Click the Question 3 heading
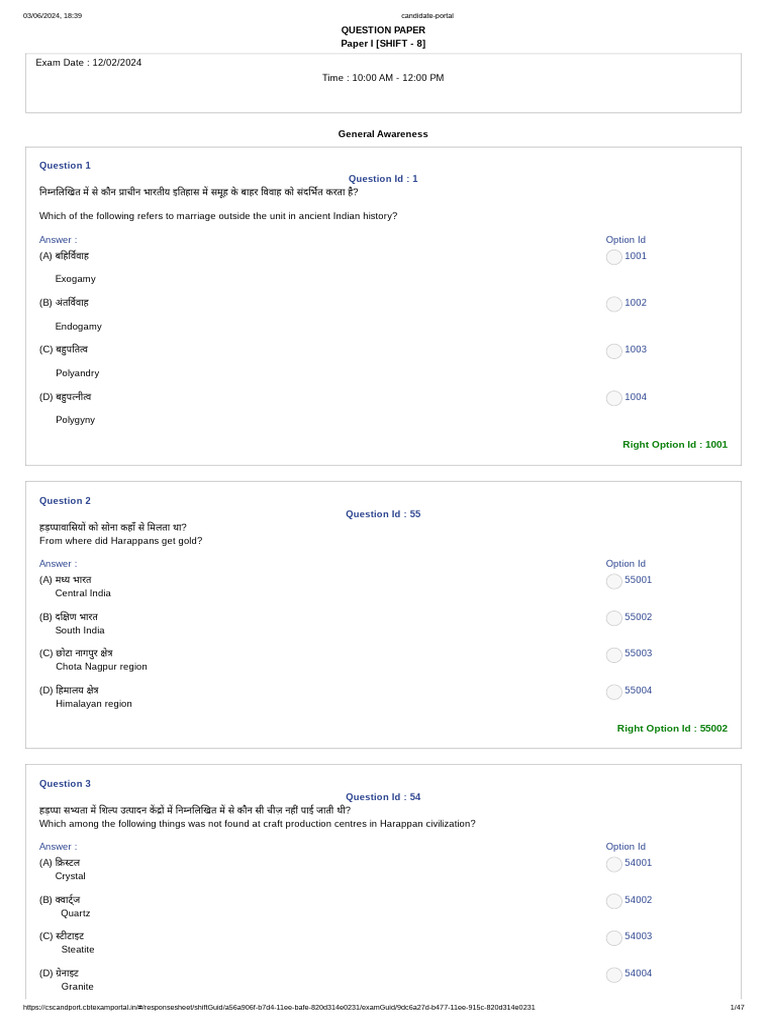 point(65,784)
